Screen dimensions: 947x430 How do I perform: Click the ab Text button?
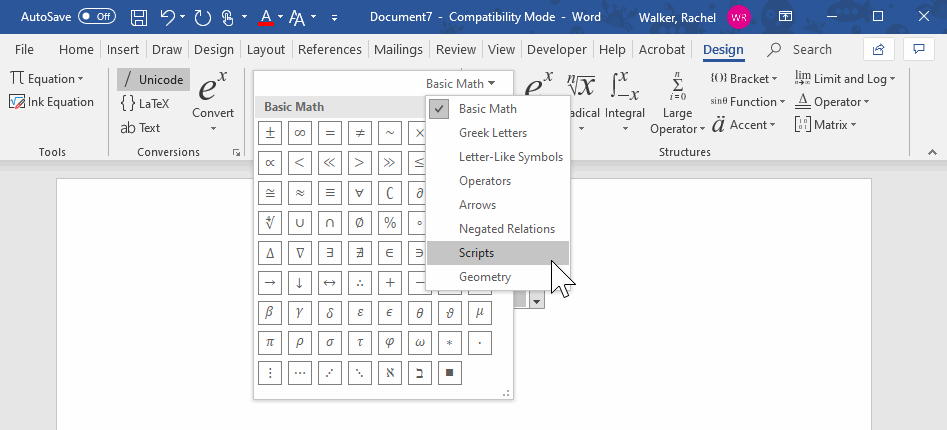tap(140, 127)
